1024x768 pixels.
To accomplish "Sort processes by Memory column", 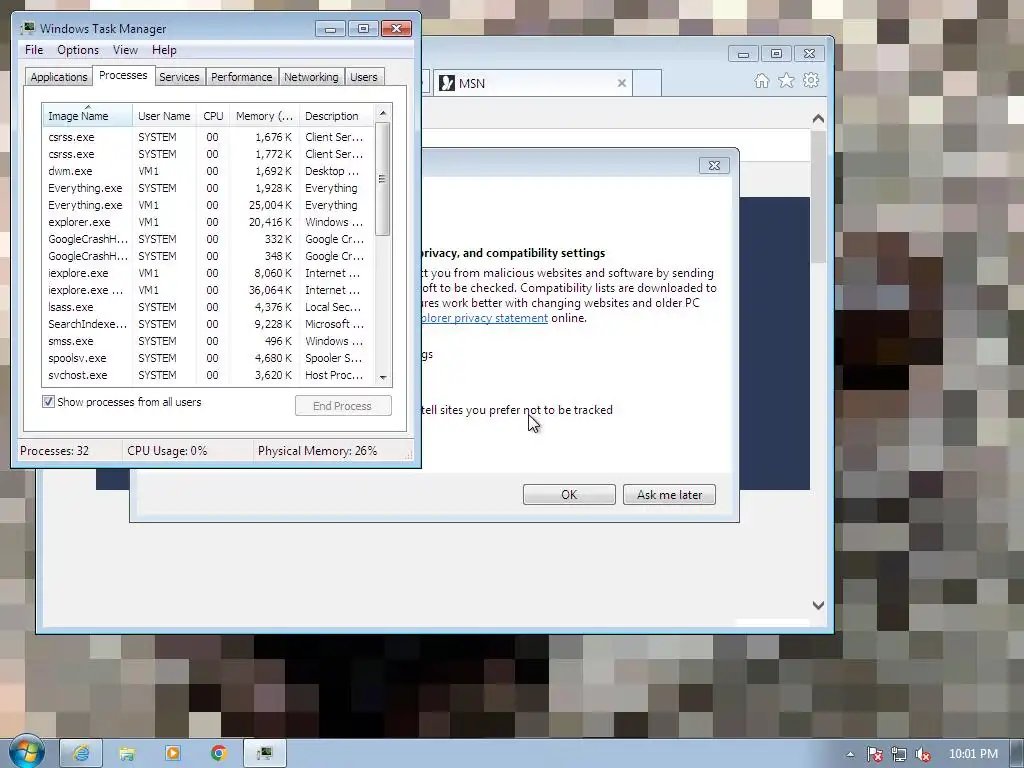I will coord(264,116).
